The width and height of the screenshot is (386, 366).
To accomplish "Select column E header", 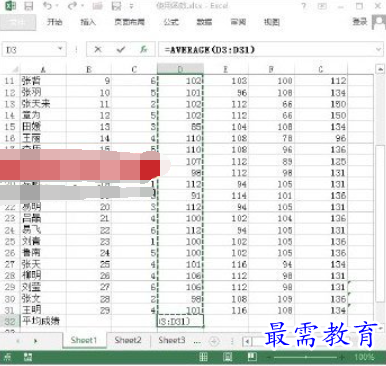I will coord(226,69).
